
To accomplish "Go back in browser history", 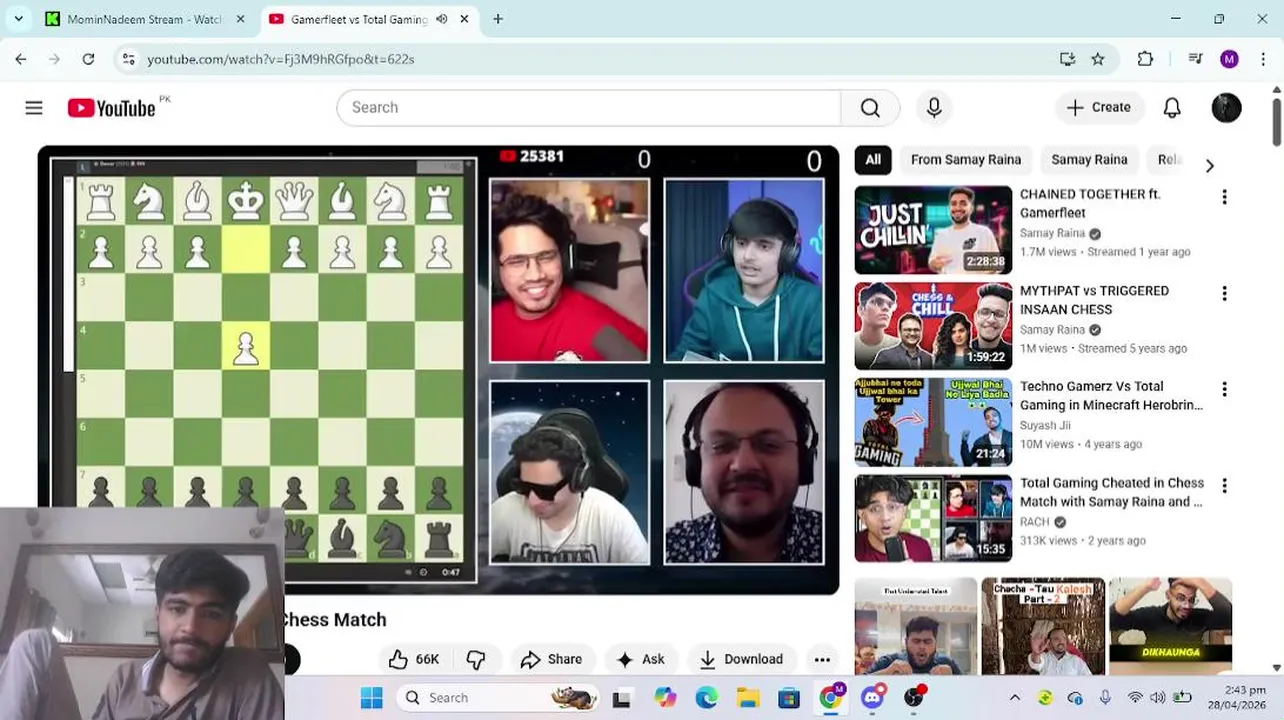I will [21, 59].
